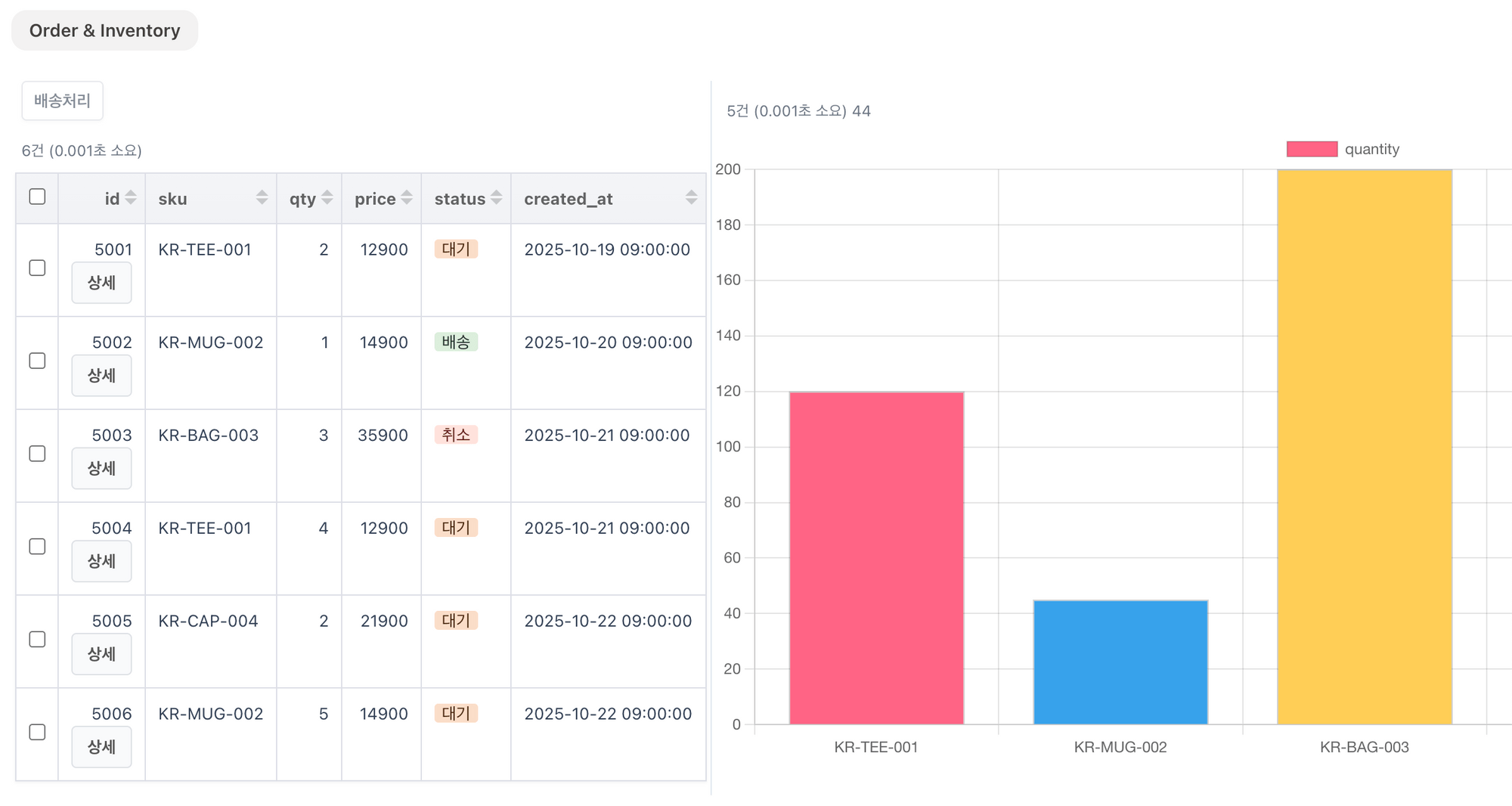The width and height of the screenshot is (1512, 806).
Task: Sort orders by qty column
Action: pos(327,198)
